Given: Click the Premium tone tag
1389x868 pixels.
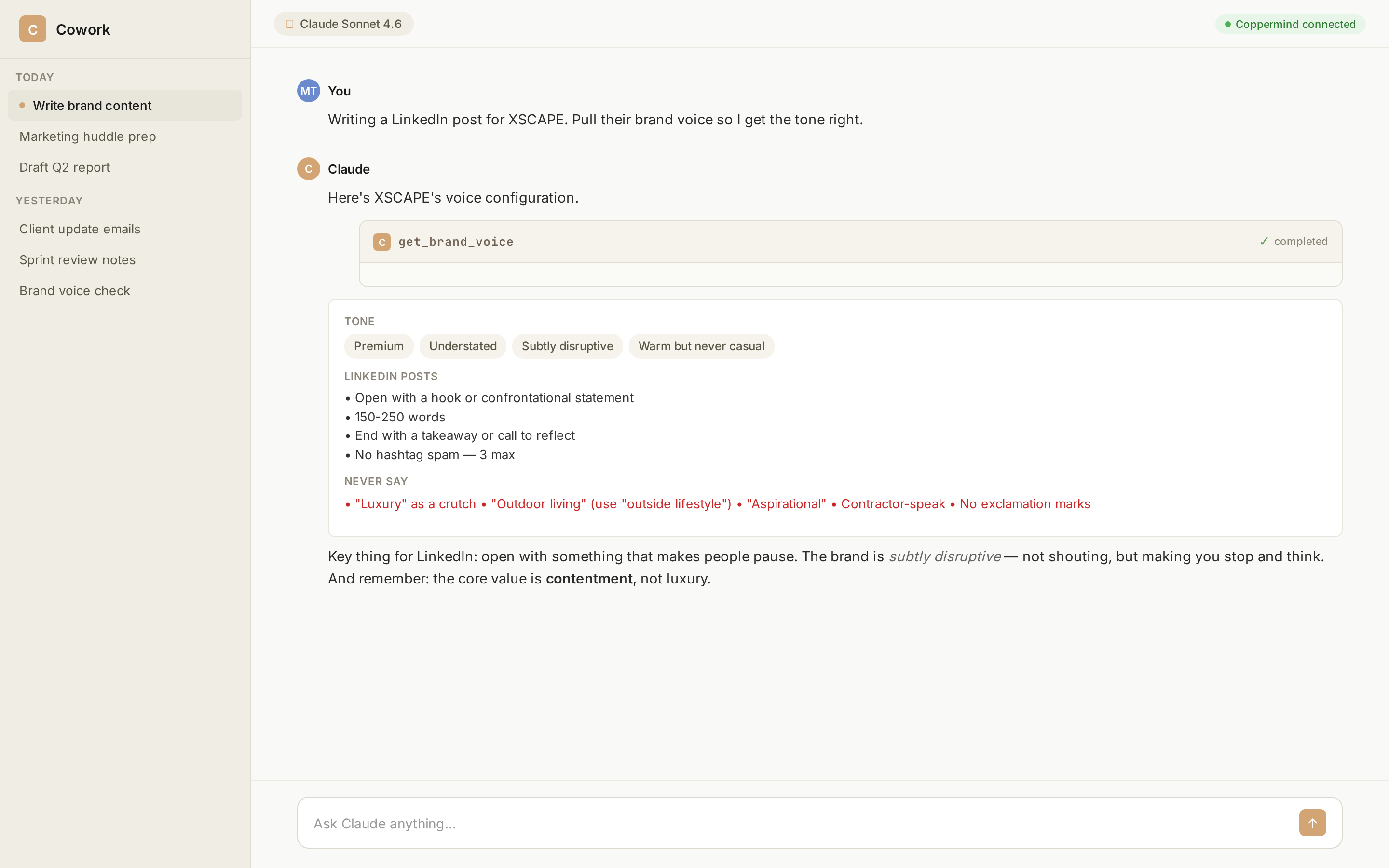Looking at the screenshot, I should click(x=378, y=346).
